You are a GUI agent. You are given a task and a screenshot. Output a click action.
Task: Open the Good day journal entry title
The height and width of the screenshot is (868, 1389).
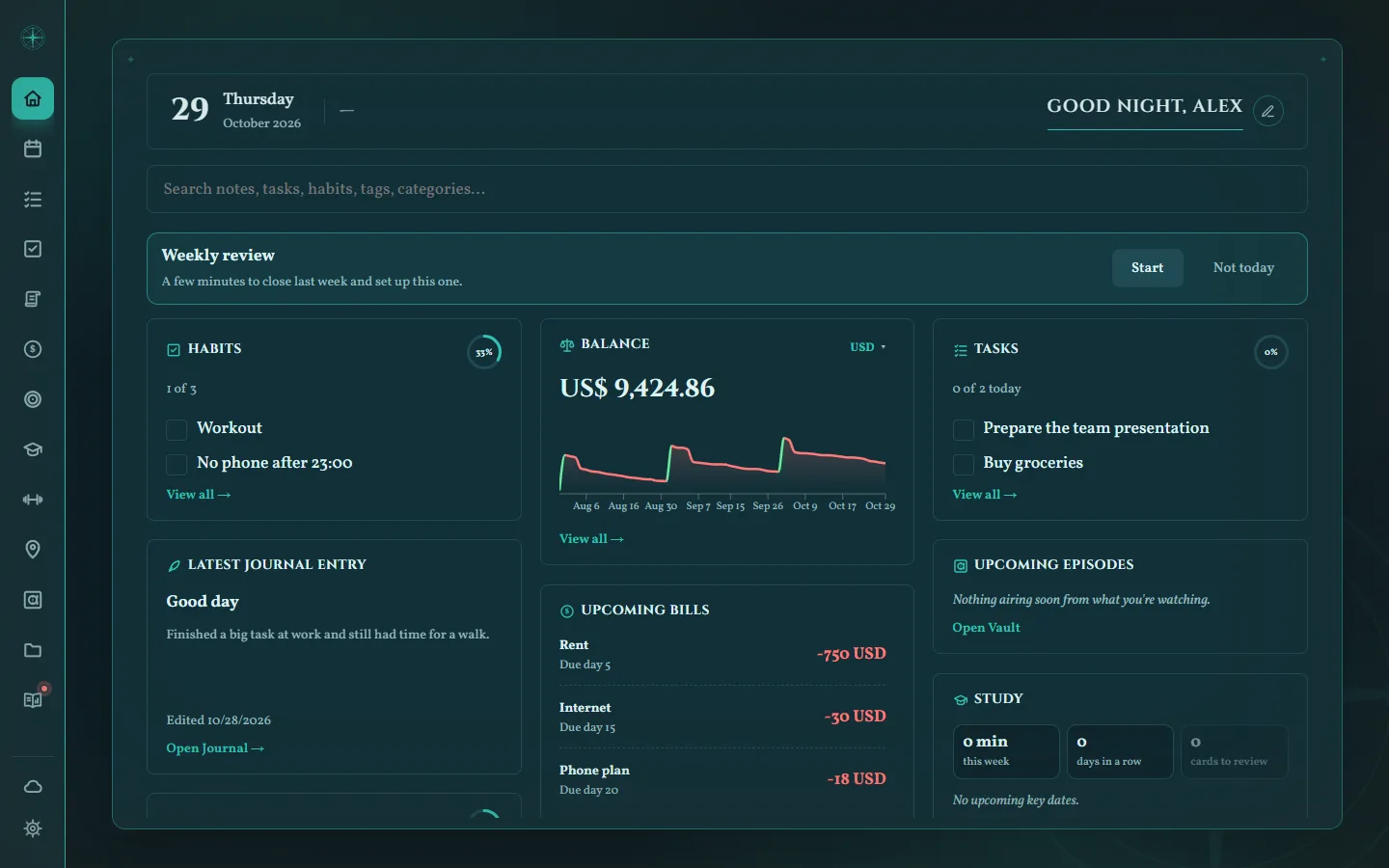pyautogui.click(x=203, y=602)
